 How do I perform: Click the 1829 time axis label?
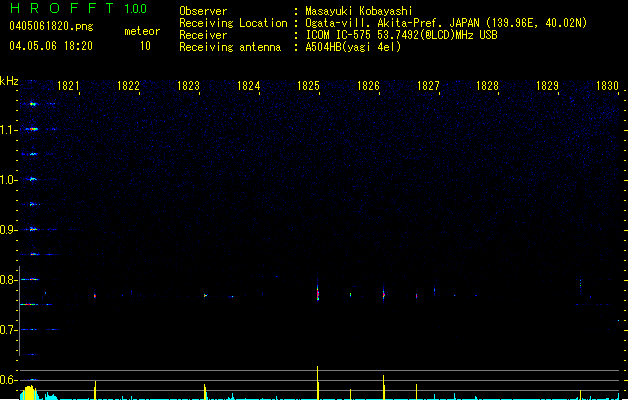[x=547, y=86]
